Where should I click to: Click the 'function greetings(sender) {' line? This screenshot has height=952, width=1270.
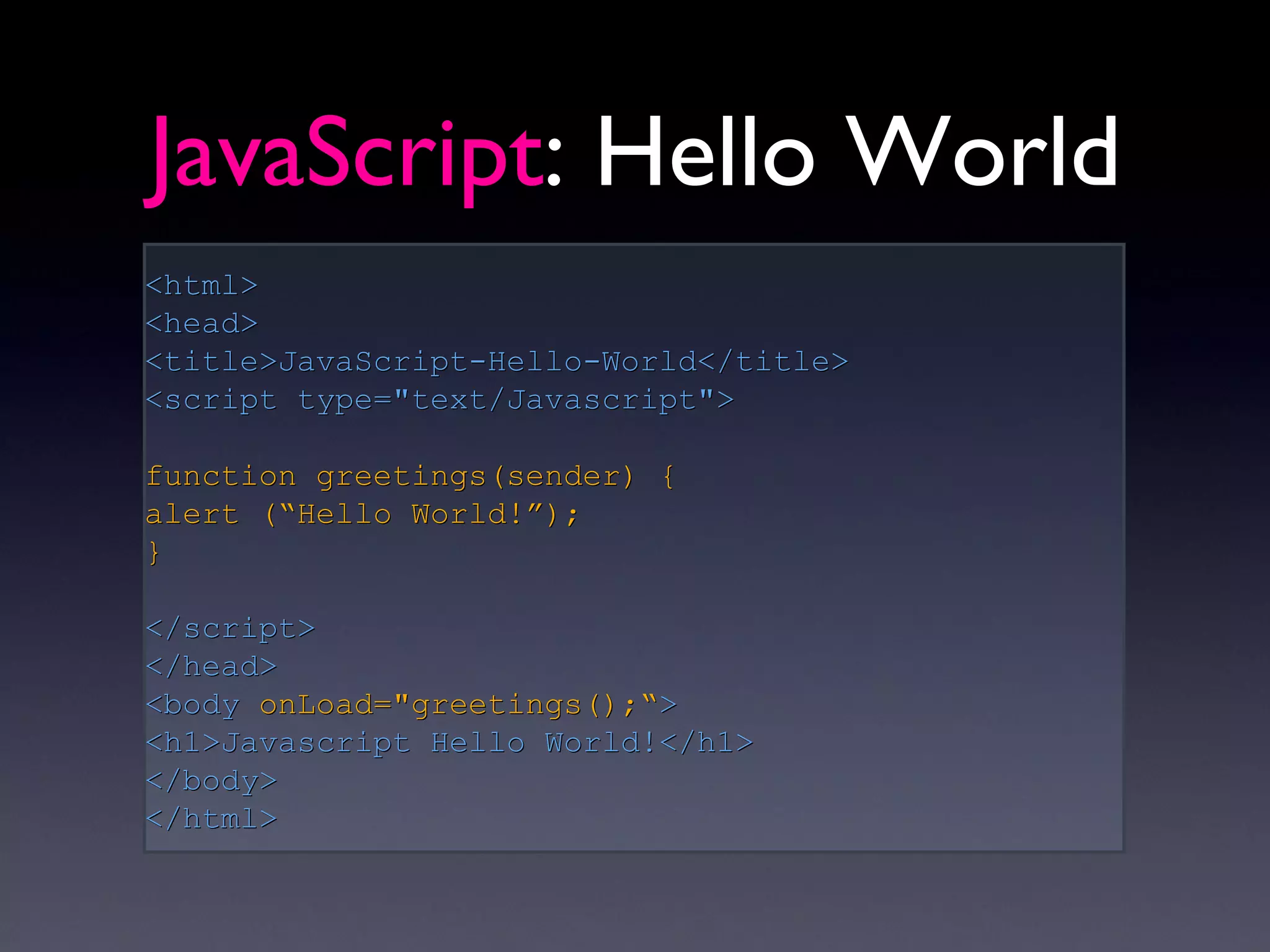click(x=411, y=477)
